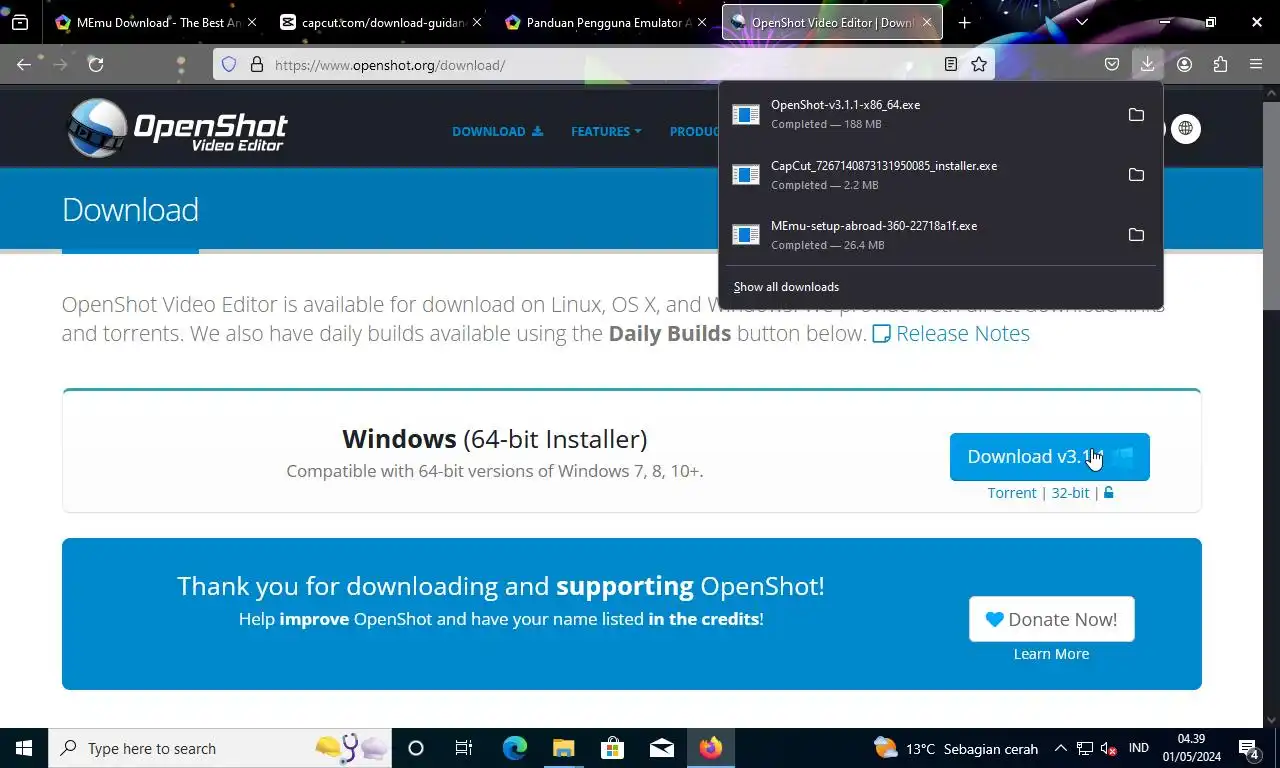Click the volume muted speaker icon
The image size is (1280, 768).
[x=1109, y=748]
